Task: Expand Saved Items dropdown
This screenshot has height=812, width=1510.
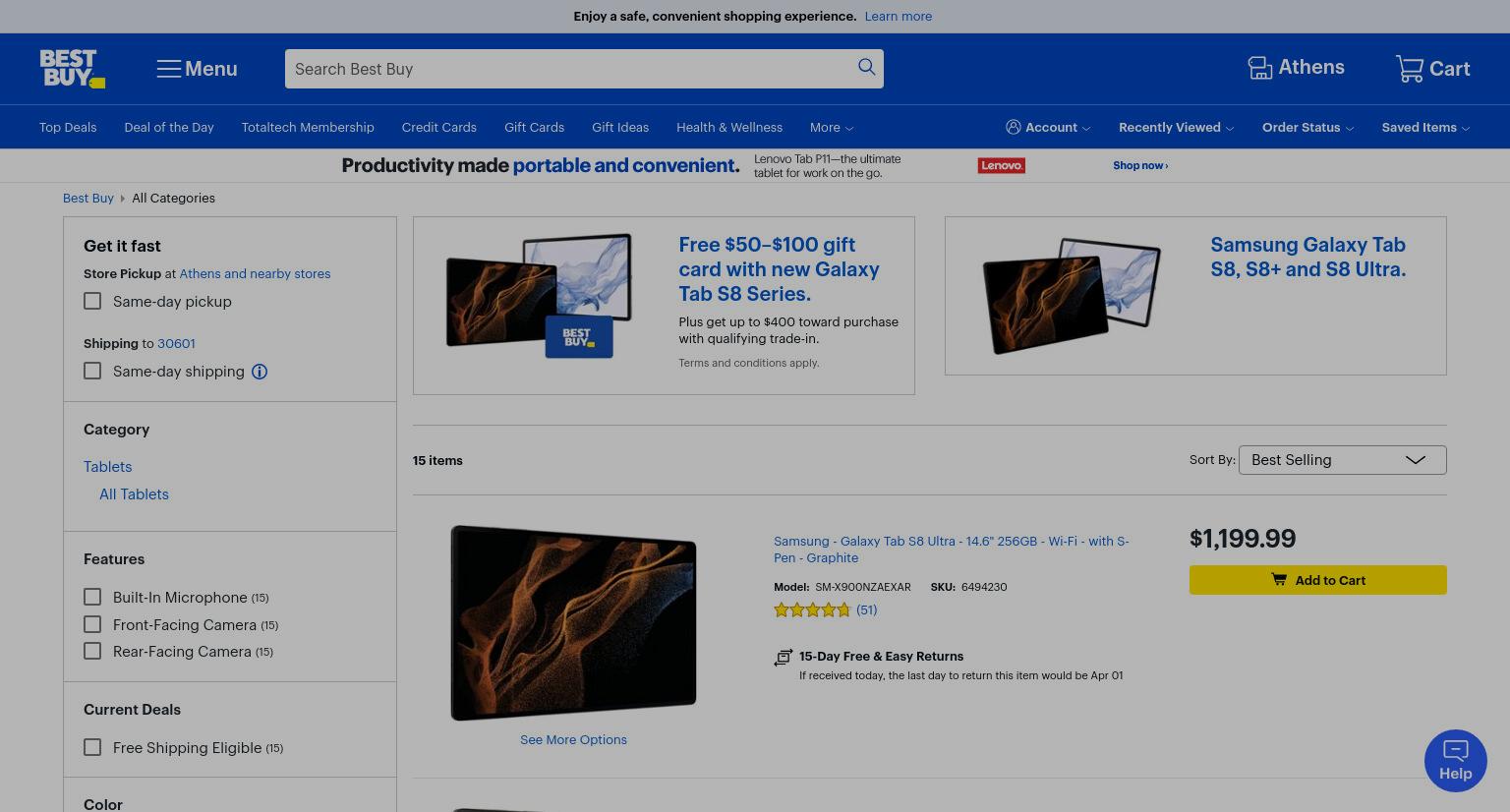Action: tap(1425, 128)
